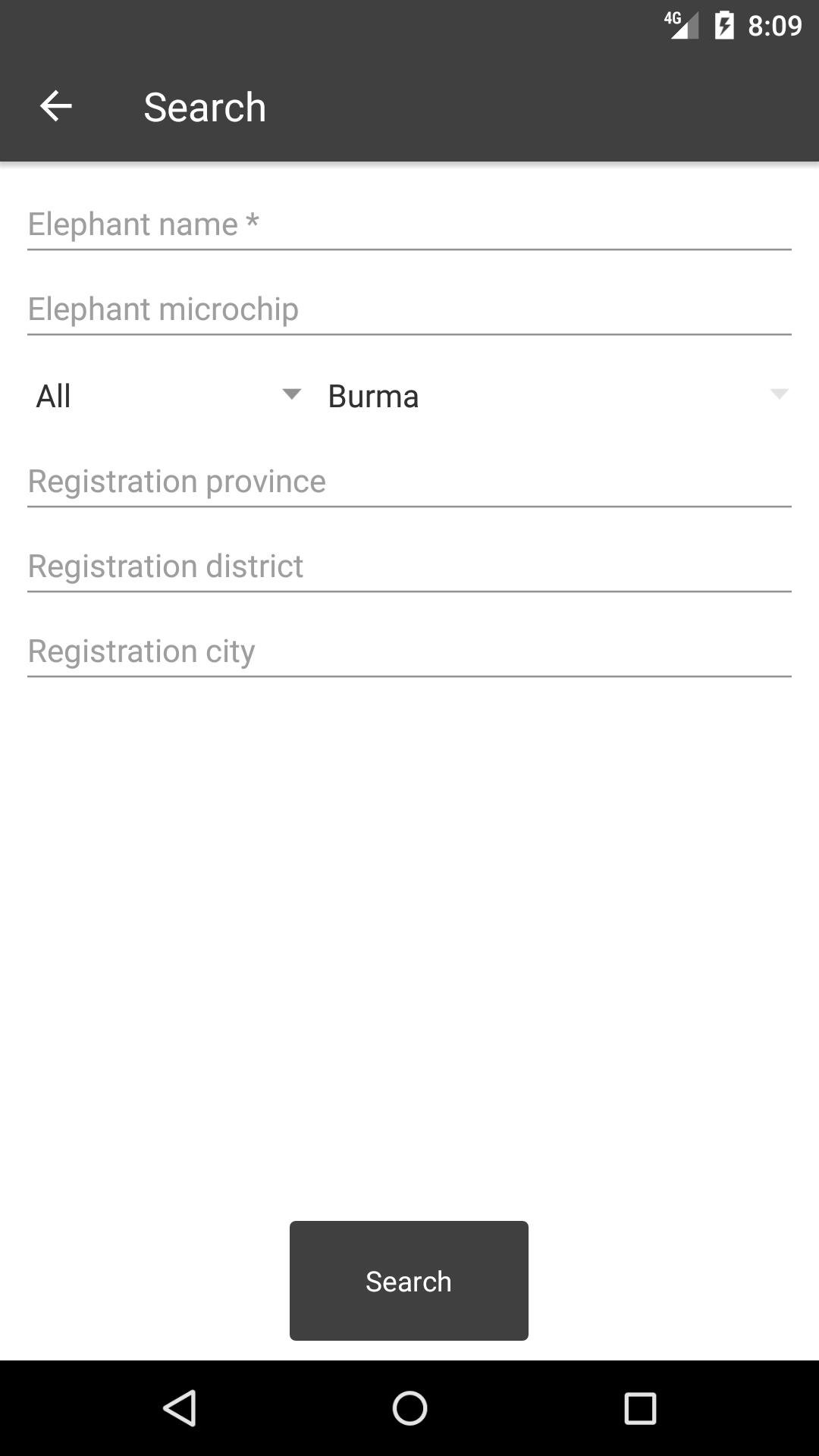Click the arrow at the Burma selector
The width and height of the screenshot is (819, 1456).
tap(779, 394)
